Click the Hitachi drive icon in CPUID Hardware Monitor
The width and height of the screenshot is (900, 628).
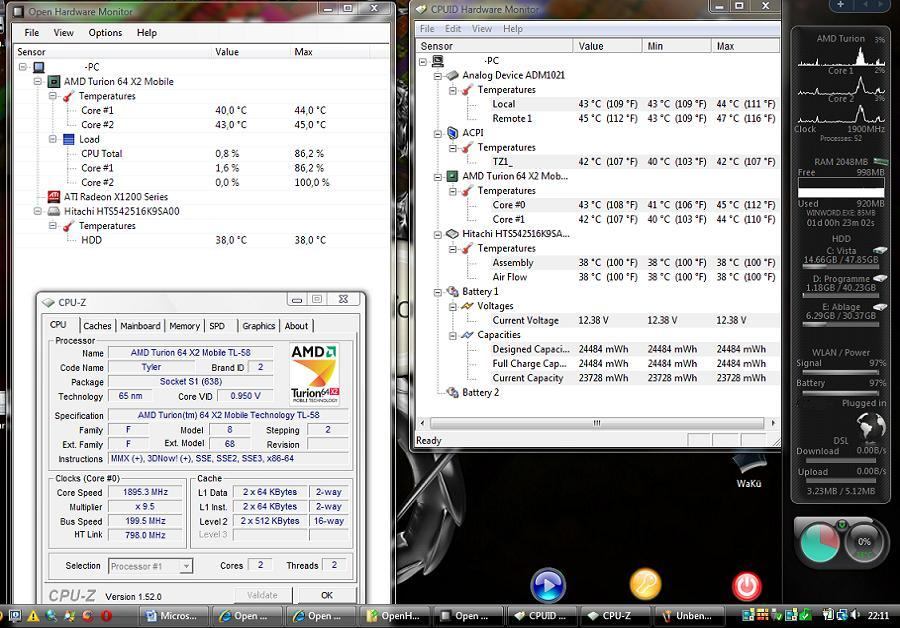(452, 234)
